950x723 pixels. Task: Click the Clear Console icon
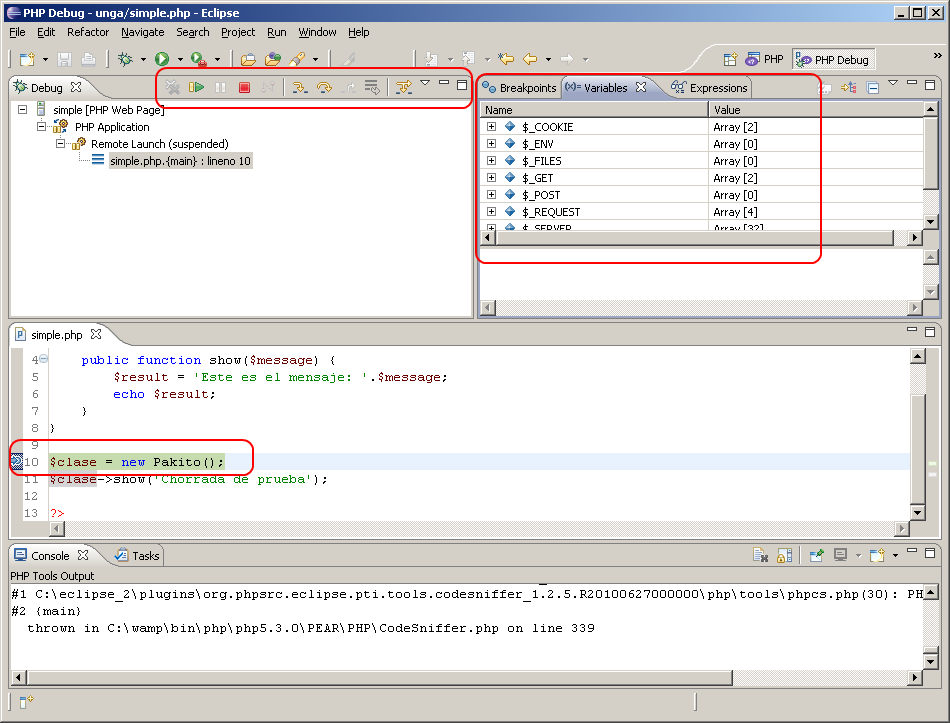(760, 555)
